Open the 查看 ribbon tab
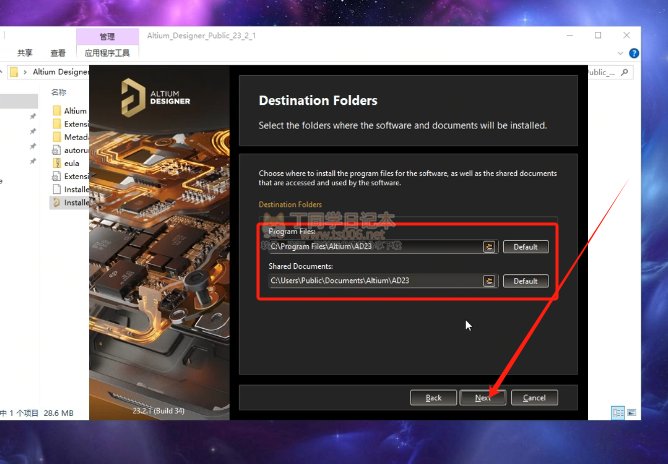 coord(58,53)
